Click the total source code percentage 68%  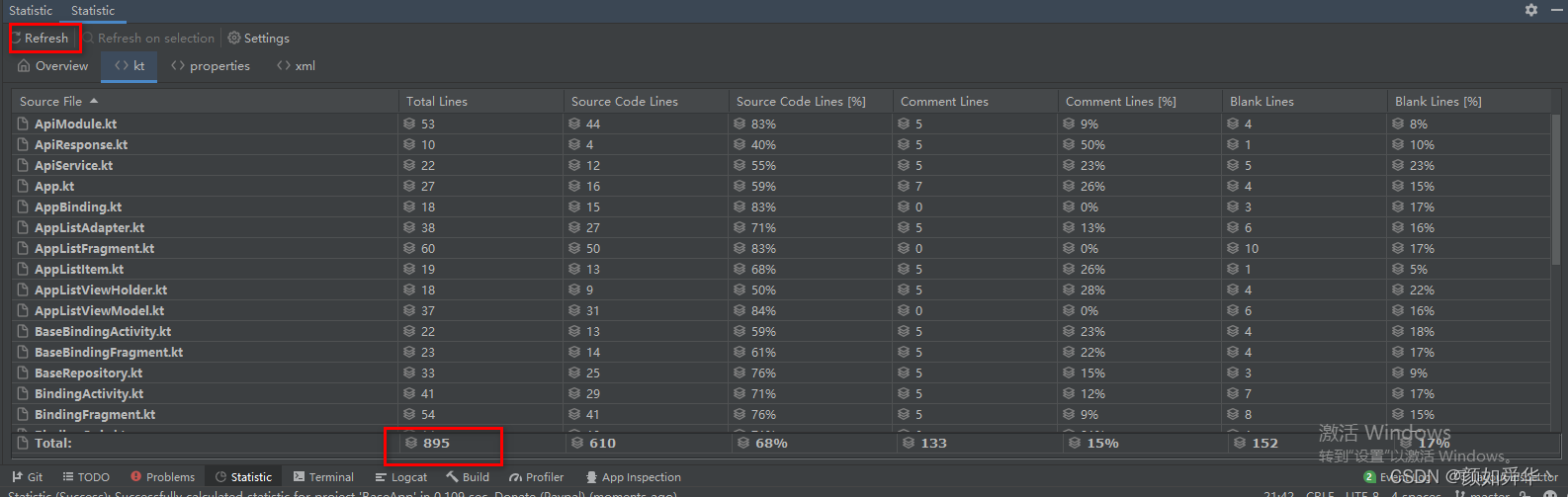click(x=771, y=443)
